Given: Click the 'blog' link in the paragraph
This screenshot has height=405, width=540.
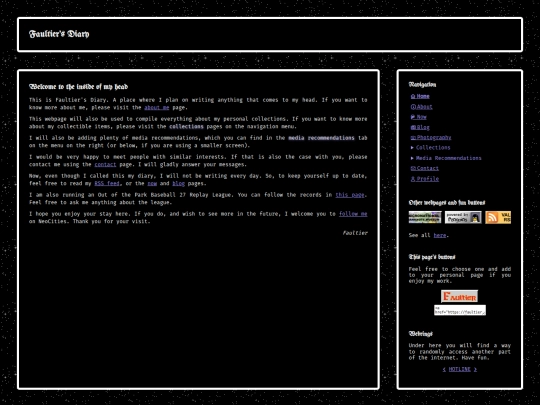Looking at the screenshot, I should pos(178,183).
